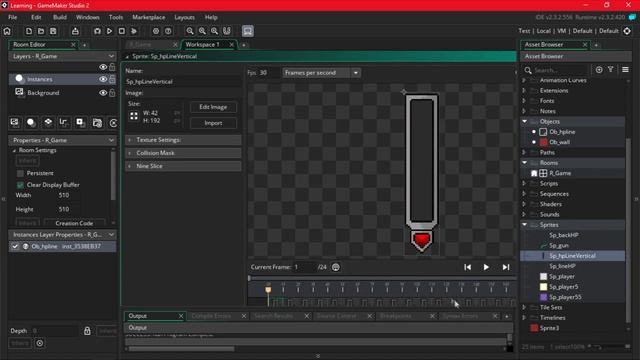640x360 pixels.
Task: Click the laptop mode toolbar icon
Action: [248, 31]
